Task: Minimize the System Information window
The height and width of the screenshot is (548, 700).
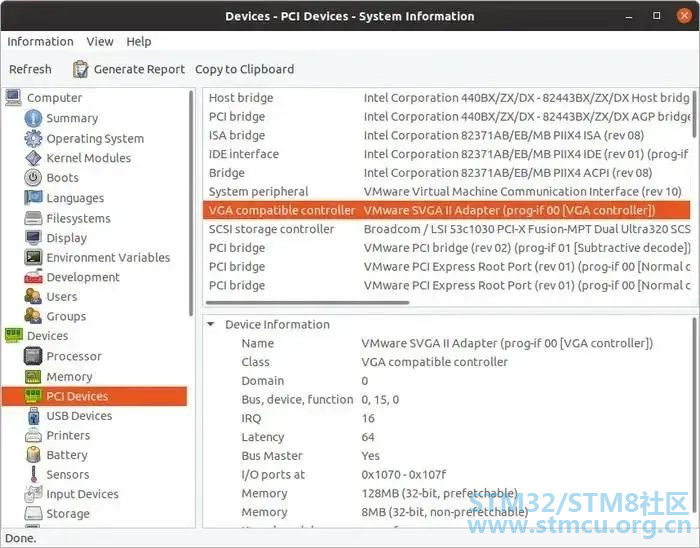Action: 629,17
